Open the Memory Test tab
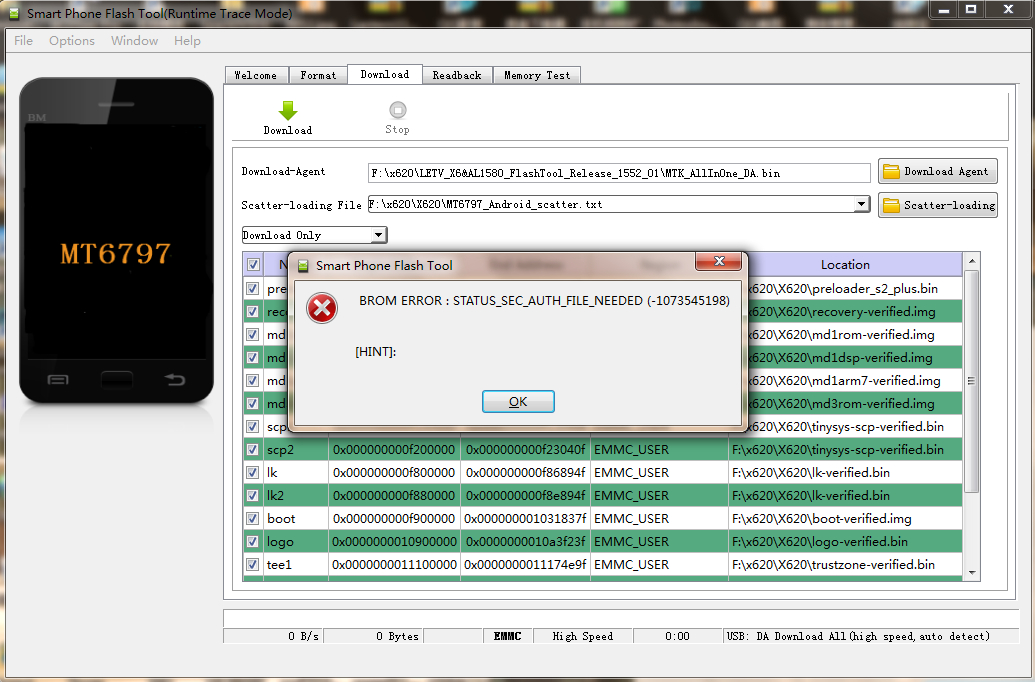Image resolution: width=1035 pixels, height=682 pixels. [x=537, y=75]
